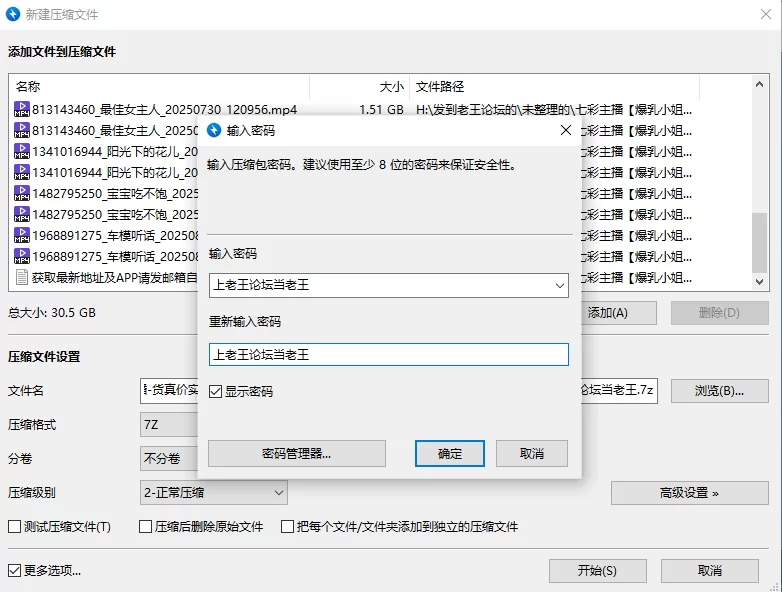Click the 文件路径 column header
This screenshot has height=592, width=782.
(x=555, y=87)
